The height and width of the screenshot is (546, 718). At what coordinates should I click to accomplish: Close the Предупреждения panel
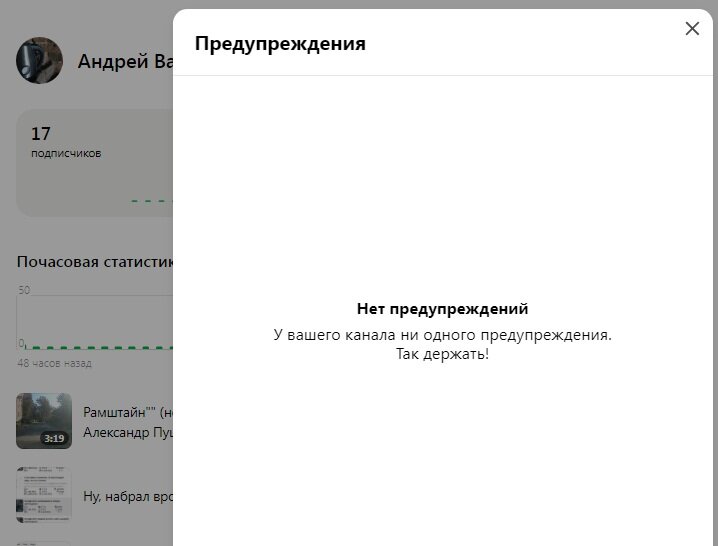pos(692,28)
